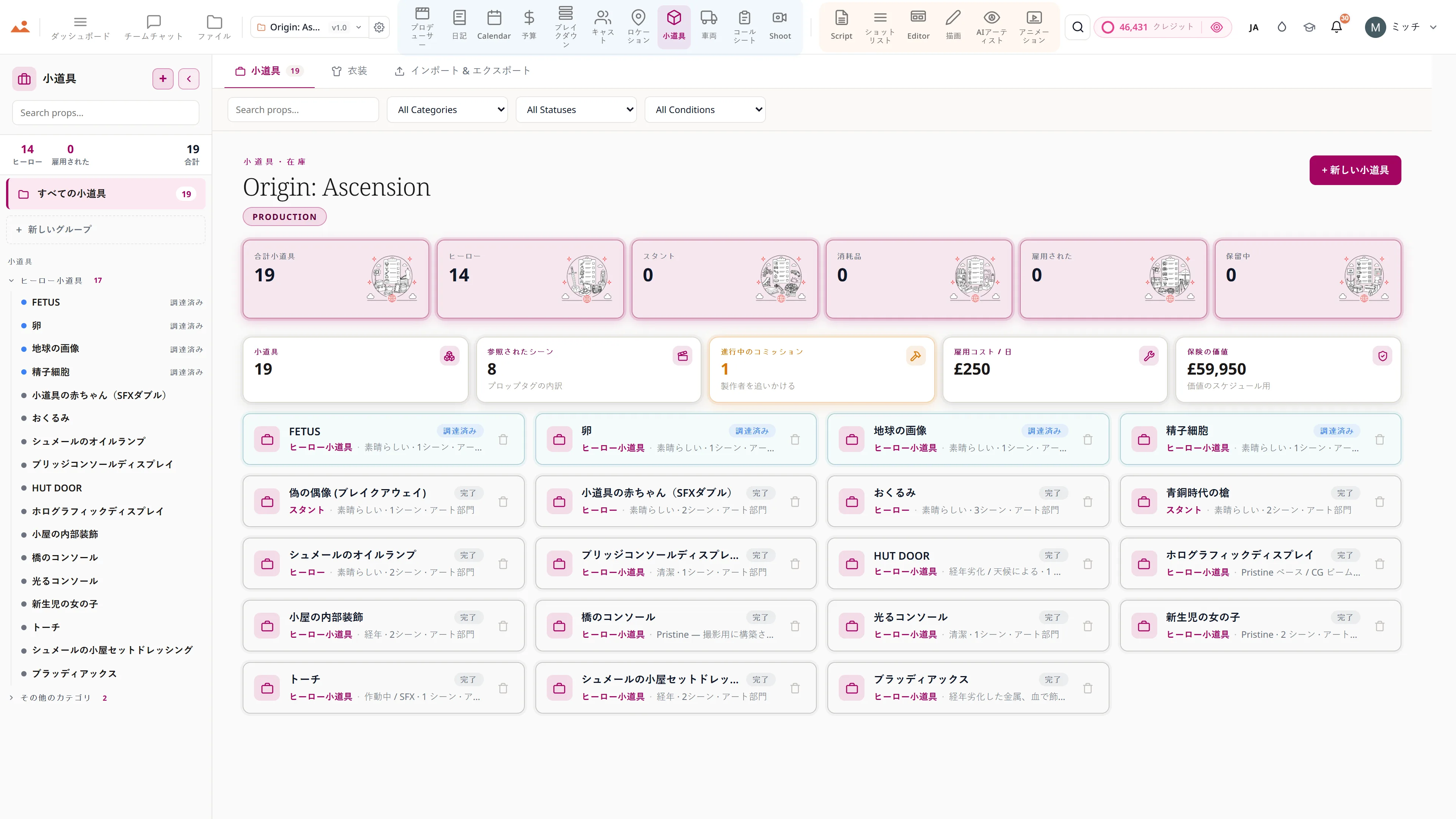Click the notifications bell icon
Screen dimensions: 1456x819
[x=1336, y=27]
